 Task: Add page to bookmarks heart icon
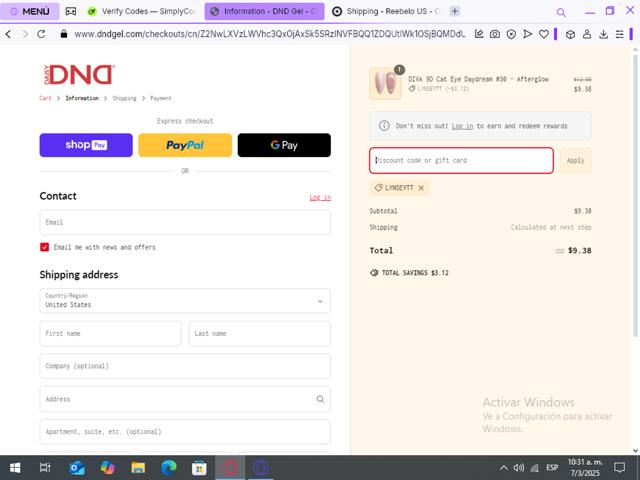tap(544, 34)
